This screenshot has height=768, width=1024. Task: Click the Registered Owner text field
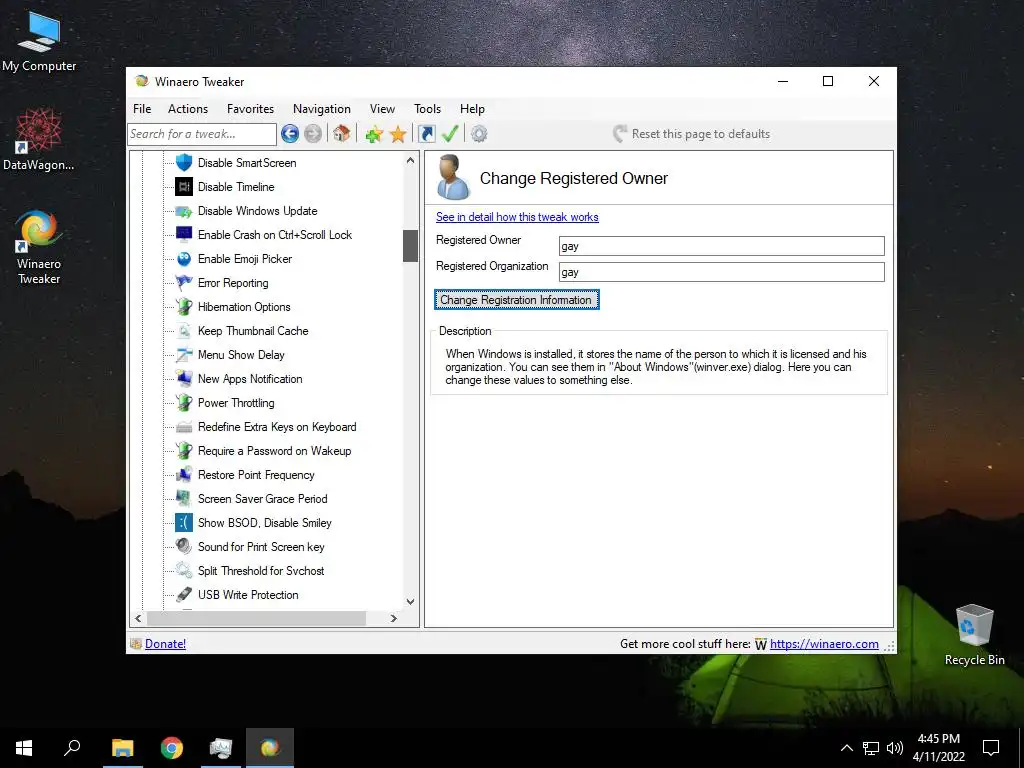tap(722, 246)
